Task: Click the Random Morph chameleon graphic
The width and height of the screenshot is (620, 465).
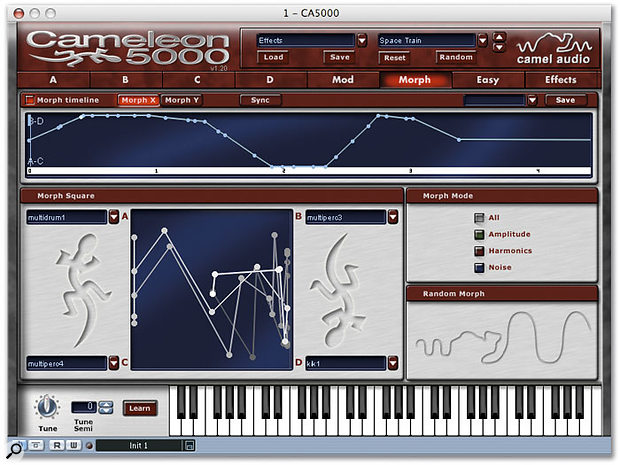Action: tap(502, 338)
